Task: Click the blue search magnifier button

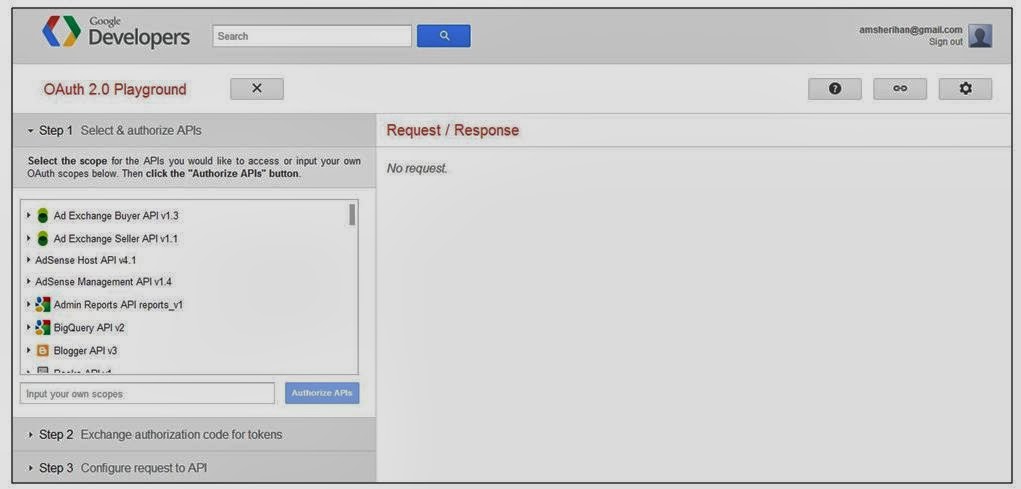Action: click(443, 36)
